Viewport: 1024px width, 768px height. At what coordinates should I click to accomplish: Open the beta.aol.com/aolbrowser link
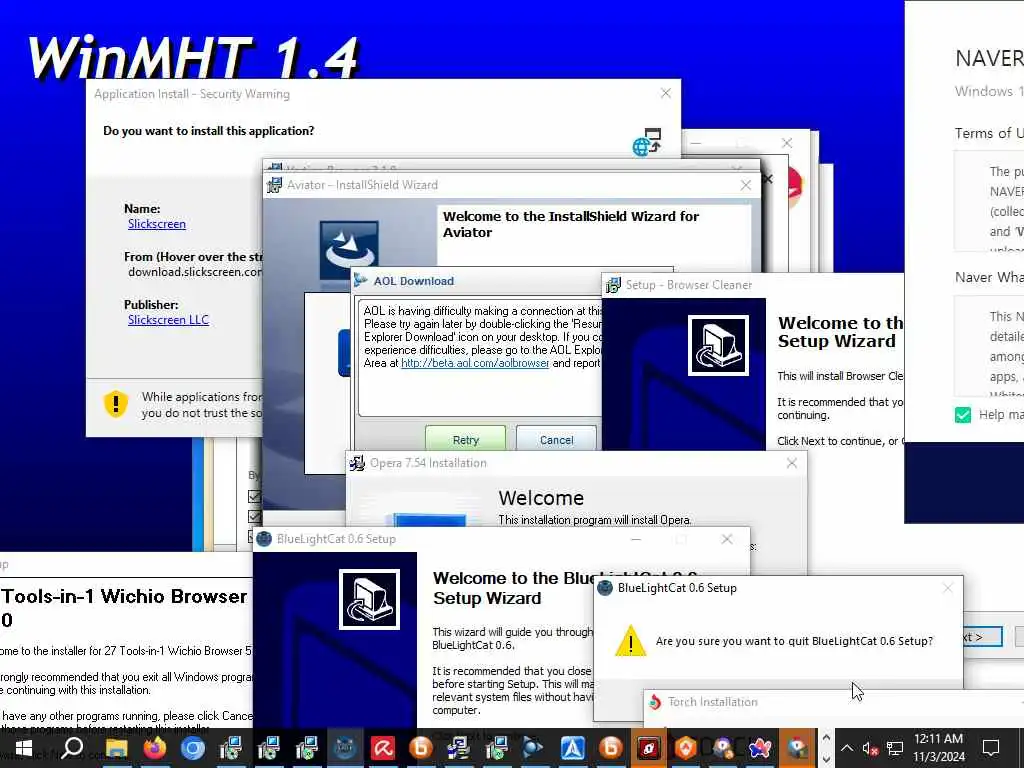[x=475, y=363]
